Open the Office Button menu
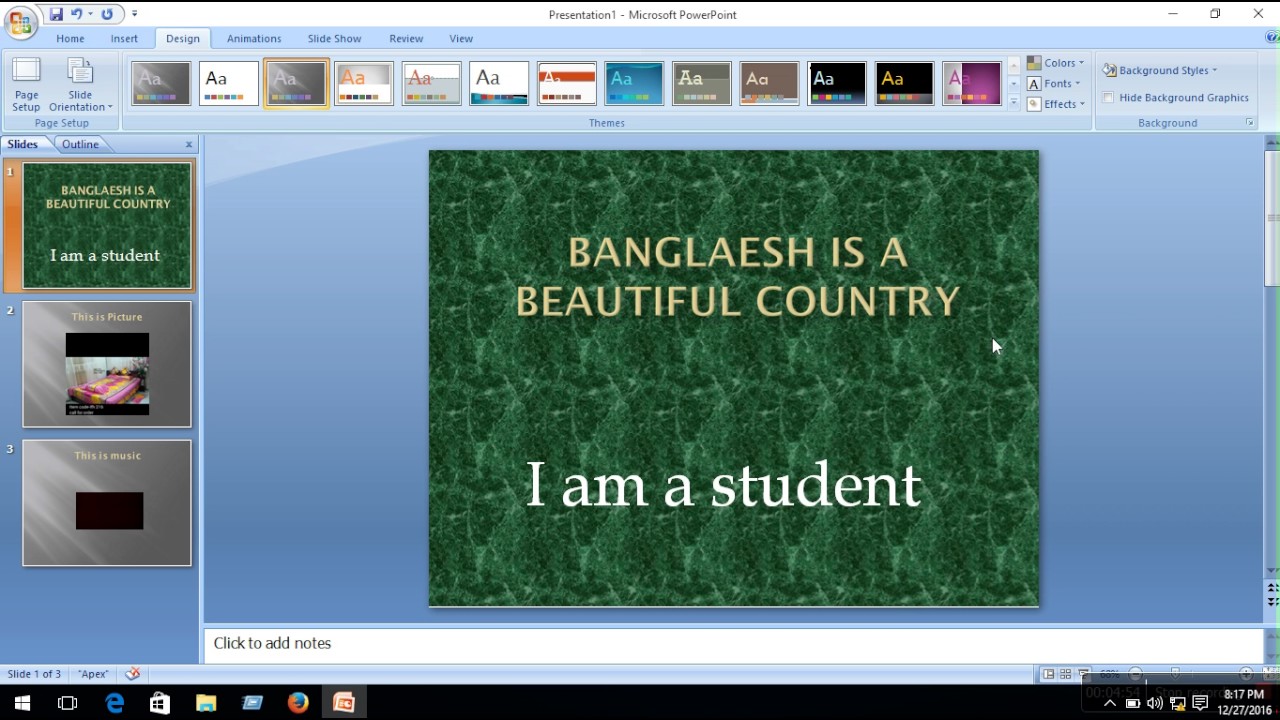The width and height of the screenshot is (1280, 720). [20, 22]
